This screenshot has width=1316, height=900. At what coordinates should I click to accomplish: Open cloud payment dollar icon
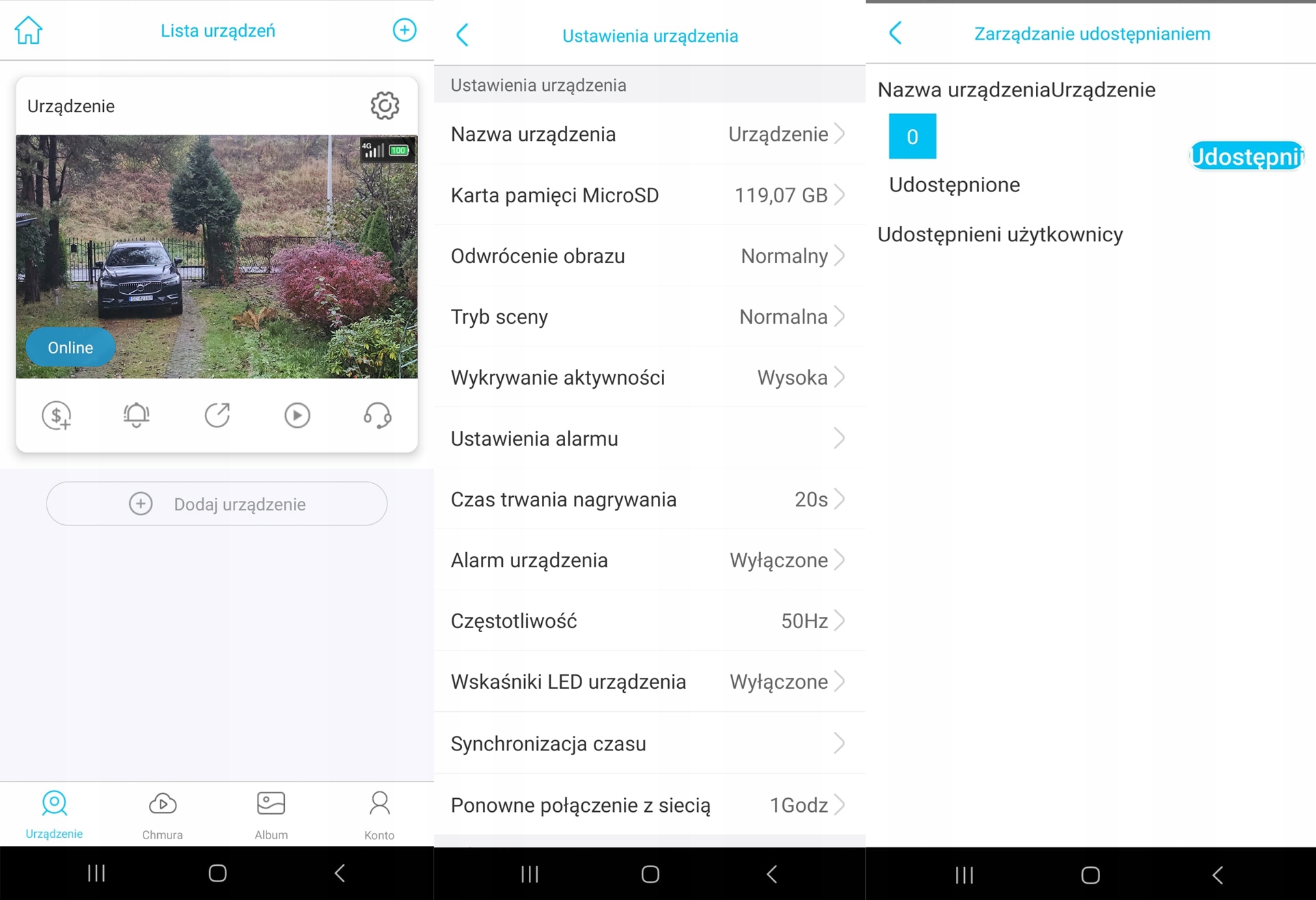click(57, 415)
